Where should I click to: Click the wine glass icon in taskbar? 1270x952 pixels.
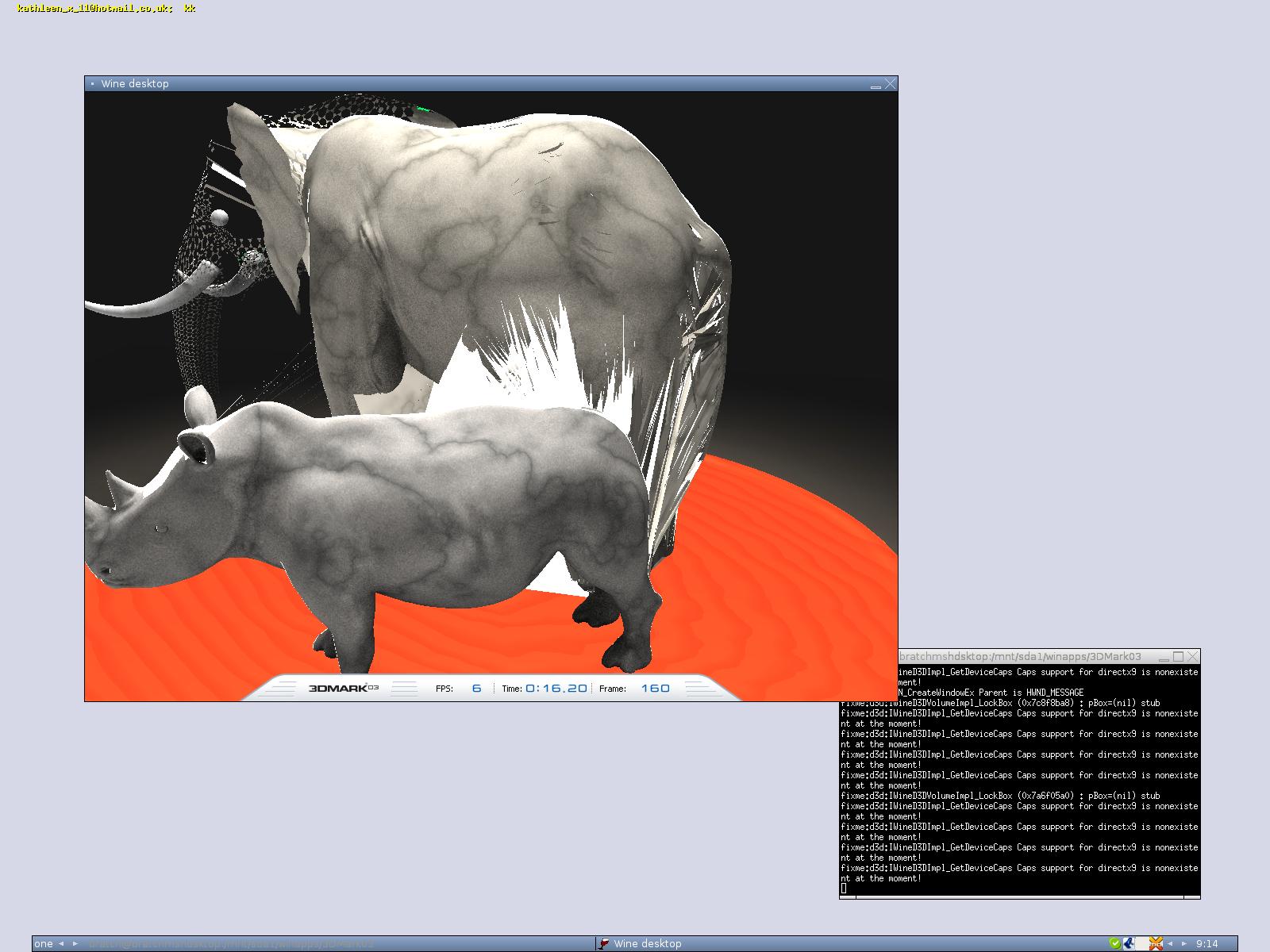[604, 943]
